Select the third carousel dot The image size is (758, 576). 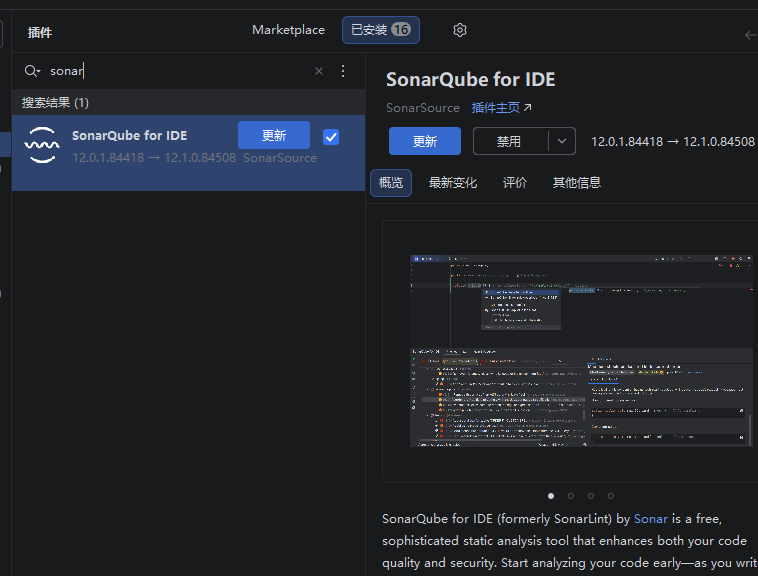(x=591, y=496)
